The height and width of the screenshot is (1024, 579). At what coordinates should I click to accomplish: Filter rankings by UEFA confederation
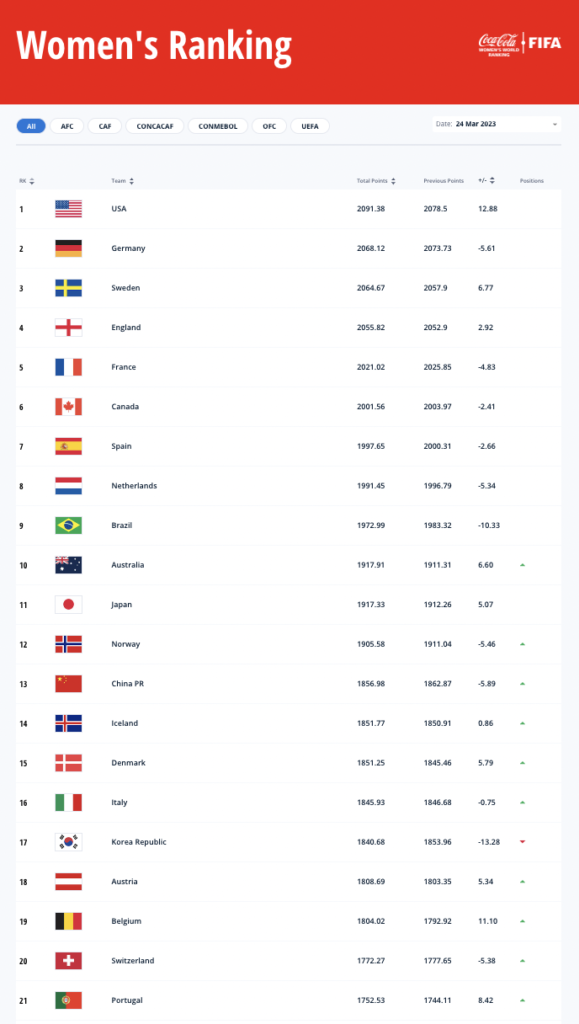coord(310,126)
